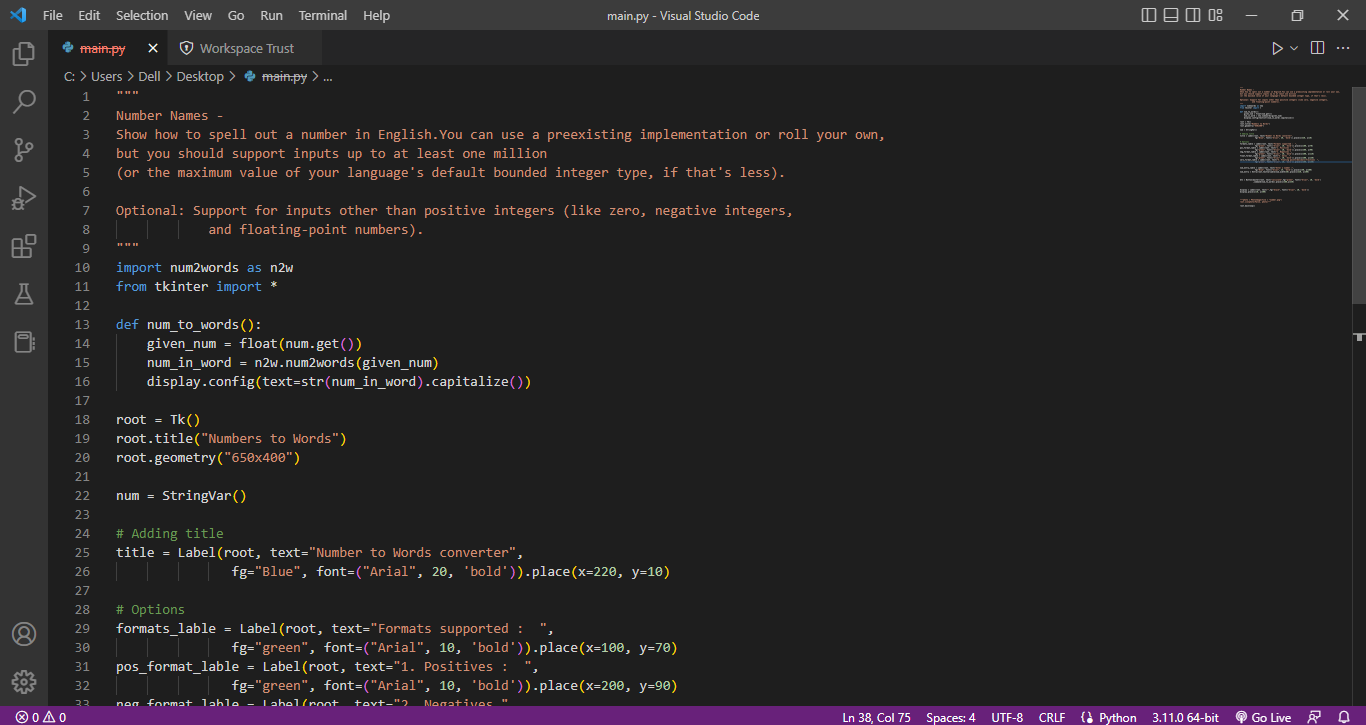This screenshot has height=725, width=1366.
Task: Change end of line sequence CRLF
Action: (1052, 717)
